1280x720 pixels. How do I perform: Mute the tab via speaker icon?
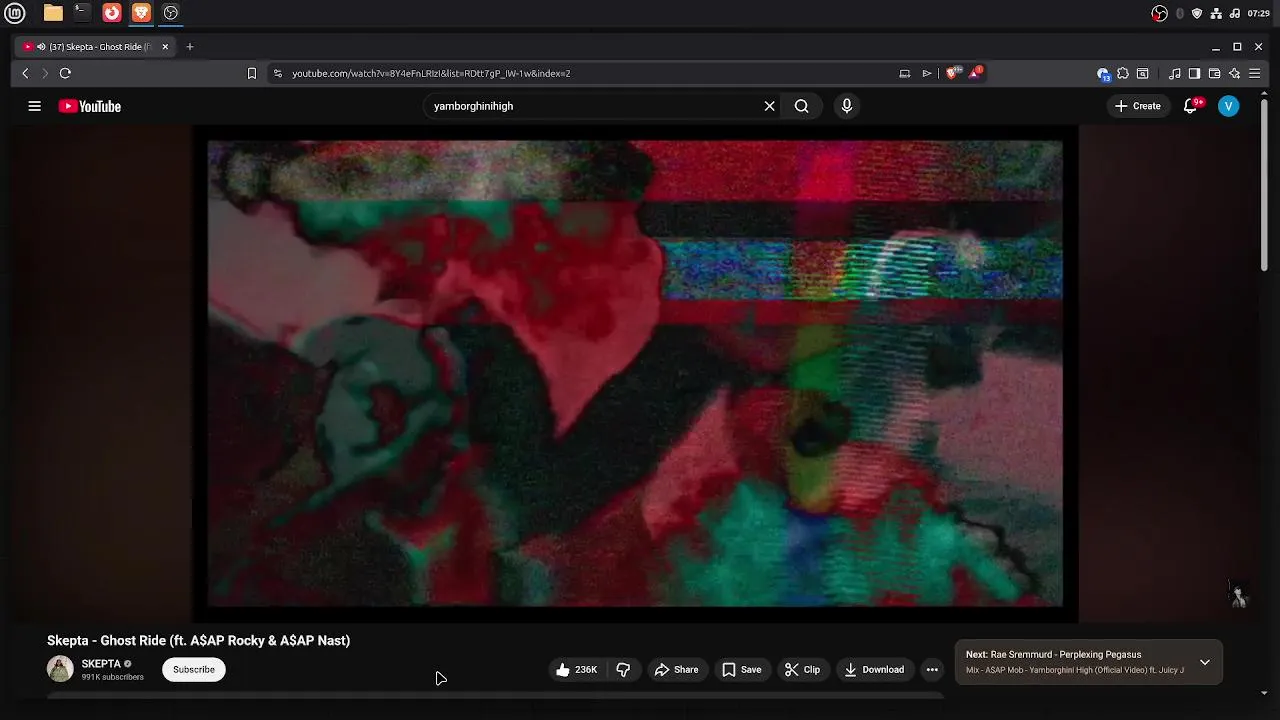[x=41, y=47]
